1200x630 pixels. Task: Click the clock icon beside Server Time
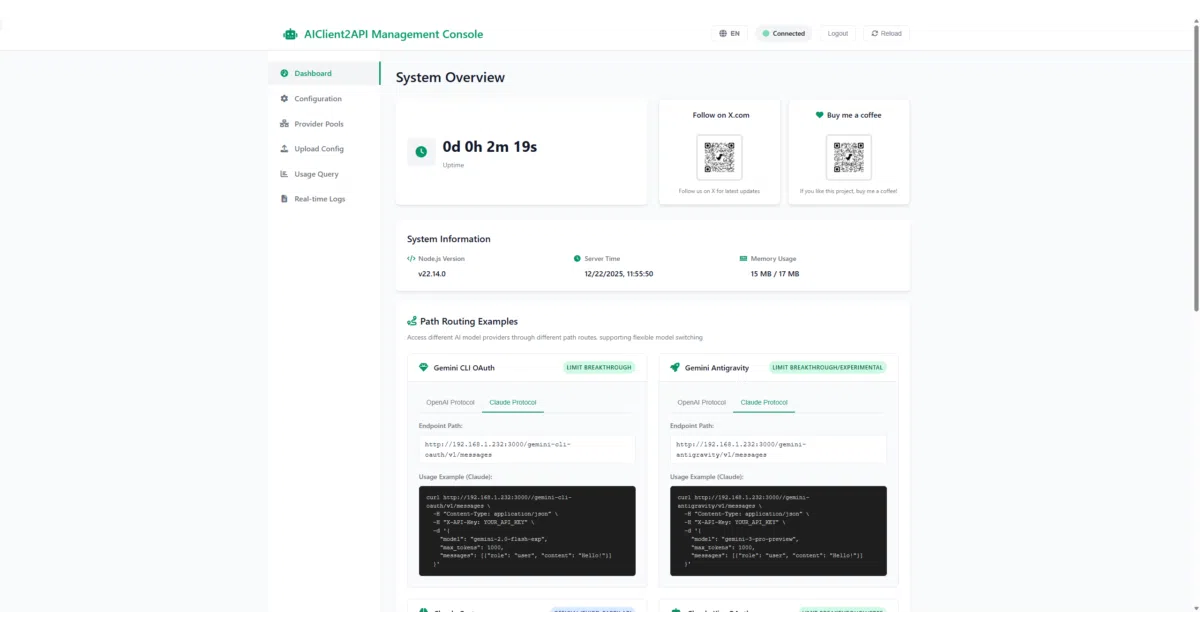[x=577, y=259]
